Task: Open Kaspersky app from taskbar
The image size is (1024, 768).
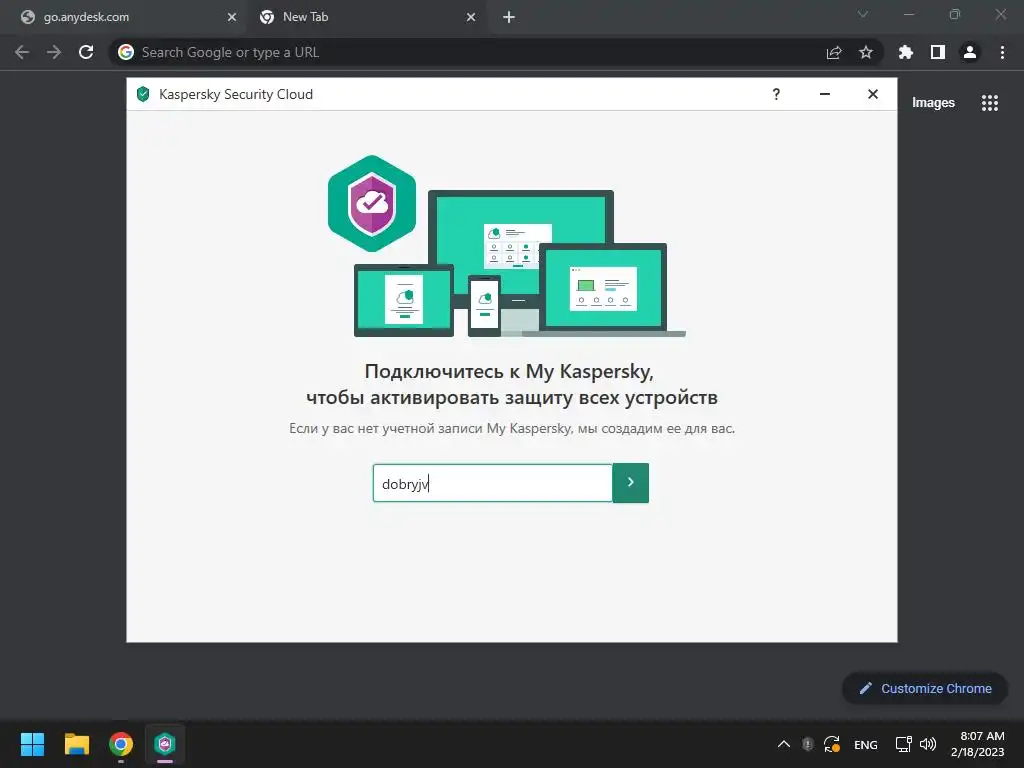Action: (x=165, y=744)
